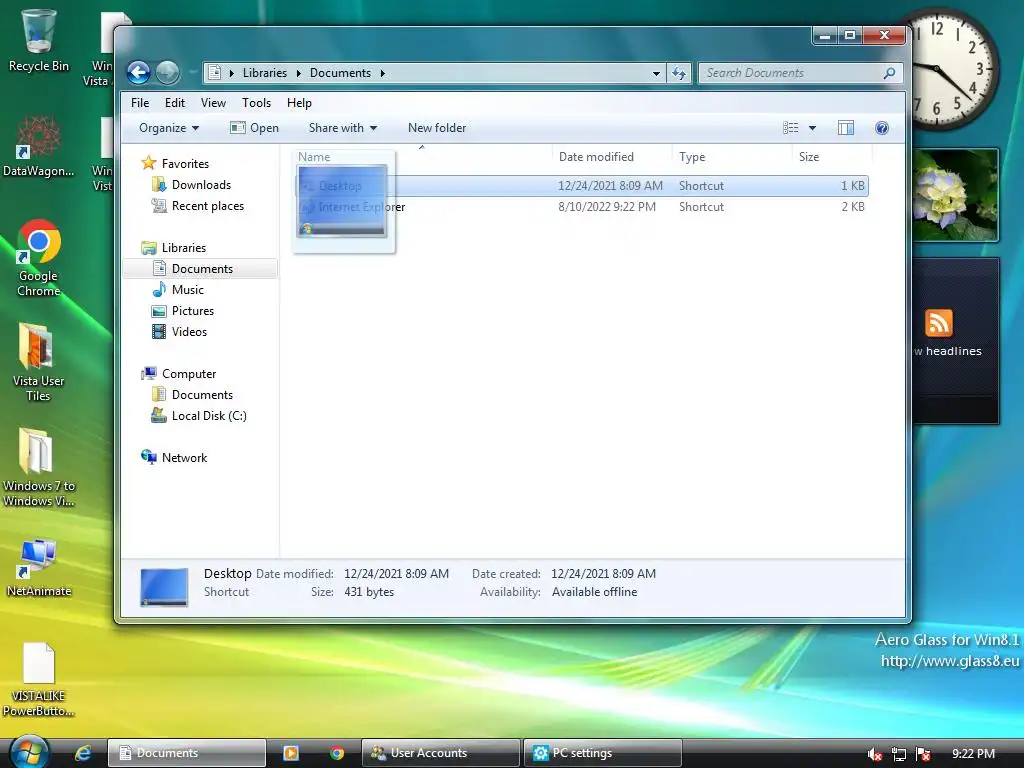Click the Desktop thumbnail in details pane
The image size is (1024, 768).
click(164, 586)
